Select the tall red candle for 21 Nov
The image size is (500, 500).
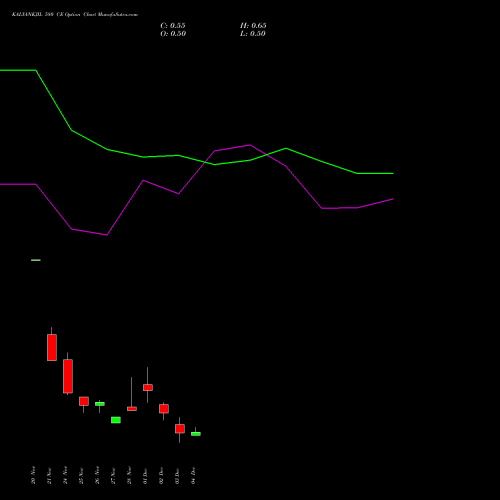(52, 347)
